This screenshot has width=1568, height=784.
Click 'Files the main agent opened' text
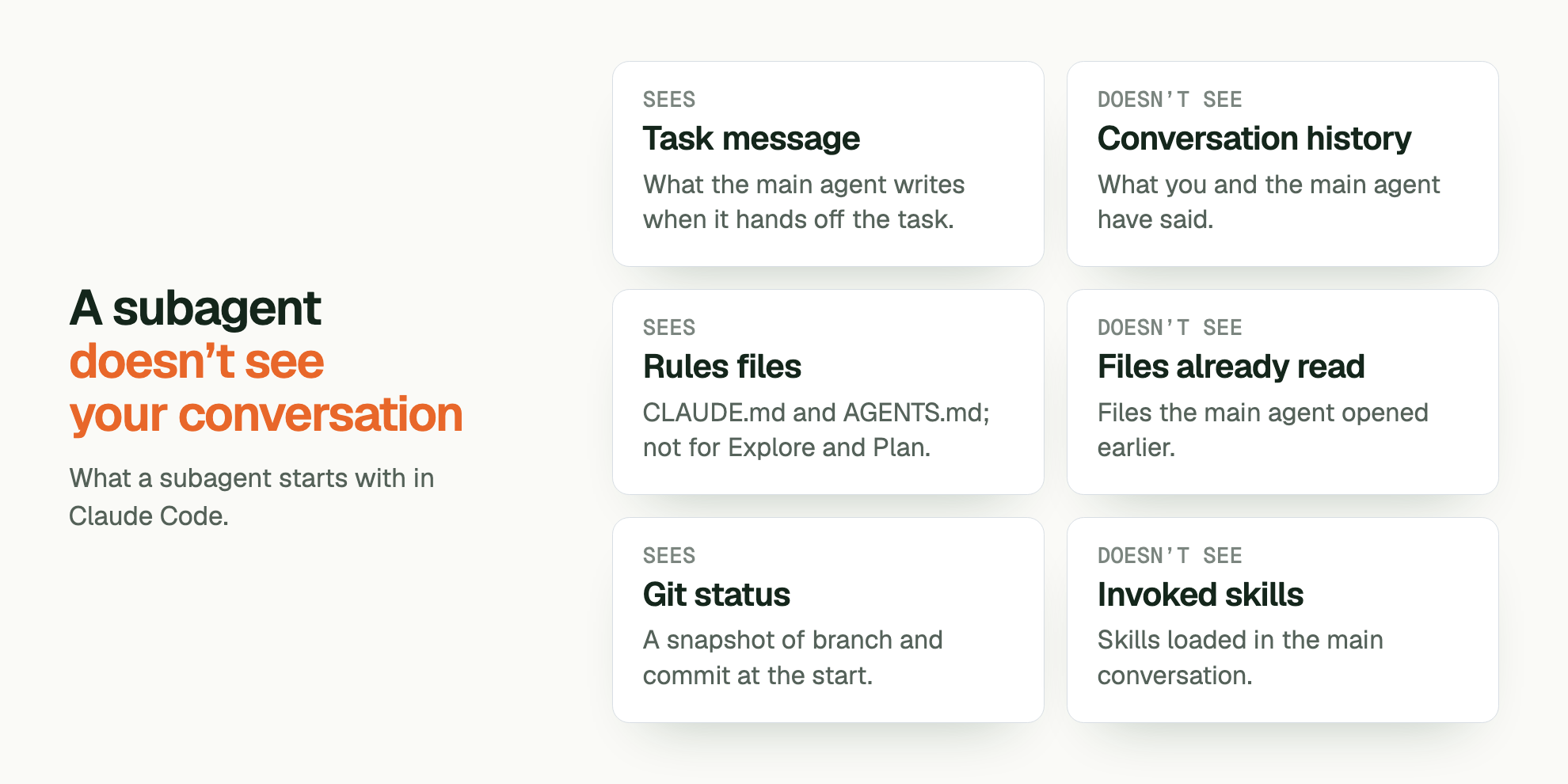1263,413
